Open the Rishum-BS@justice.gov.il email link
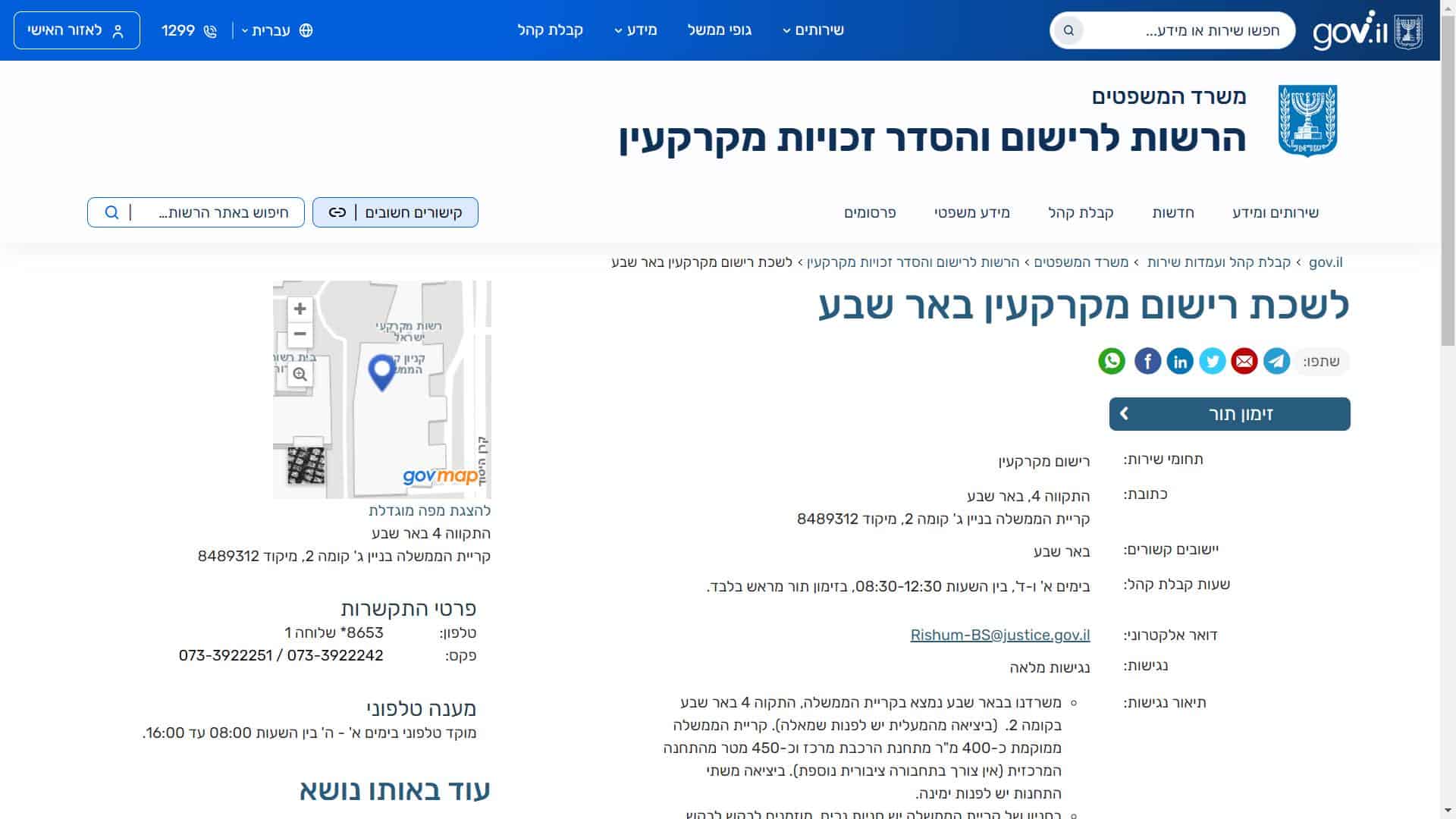Image resolution: width=1456 pixels, height=819 pixels. pyautogui.click(x=999, y=635)
